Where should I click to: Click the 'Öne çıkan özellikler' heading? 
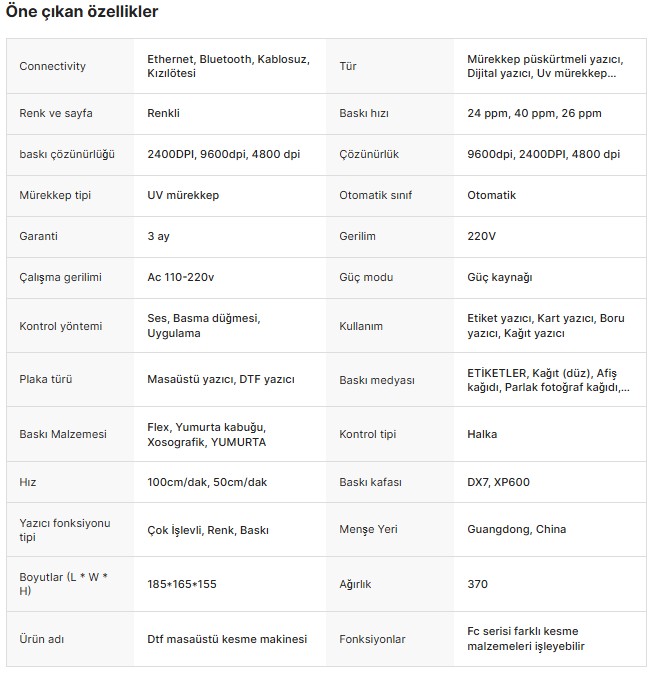point(82,12)
